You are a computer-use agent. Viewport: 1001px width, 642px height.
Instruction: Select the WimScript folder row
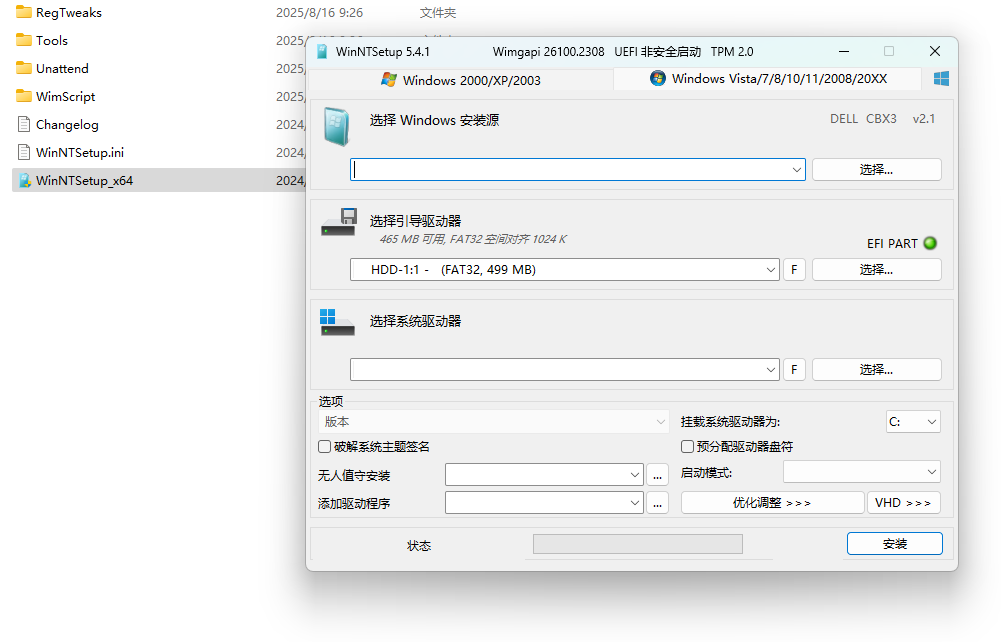coord(159,96)
